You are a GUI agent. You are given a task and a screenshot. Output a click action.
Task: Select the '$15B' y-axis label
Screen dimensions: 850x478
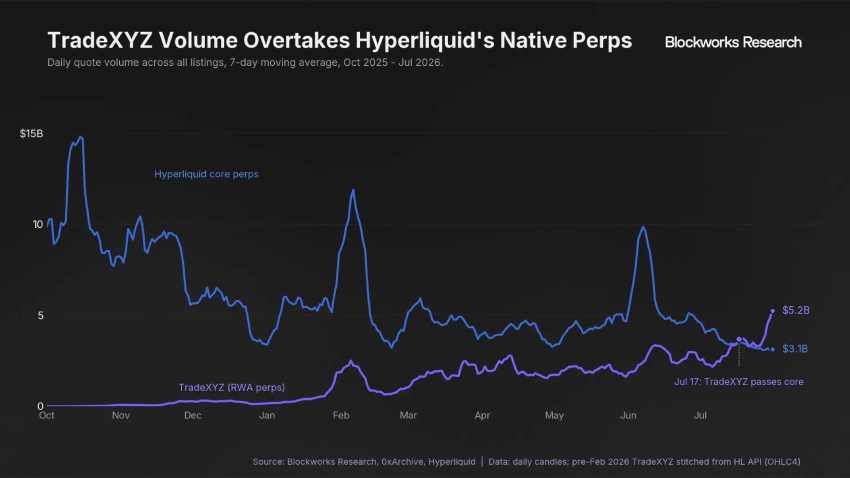tap(31, 133)
